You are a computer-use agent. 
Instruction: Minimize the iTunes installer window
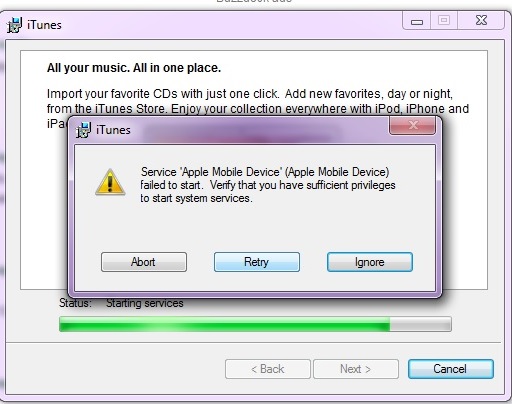[417, 21]
